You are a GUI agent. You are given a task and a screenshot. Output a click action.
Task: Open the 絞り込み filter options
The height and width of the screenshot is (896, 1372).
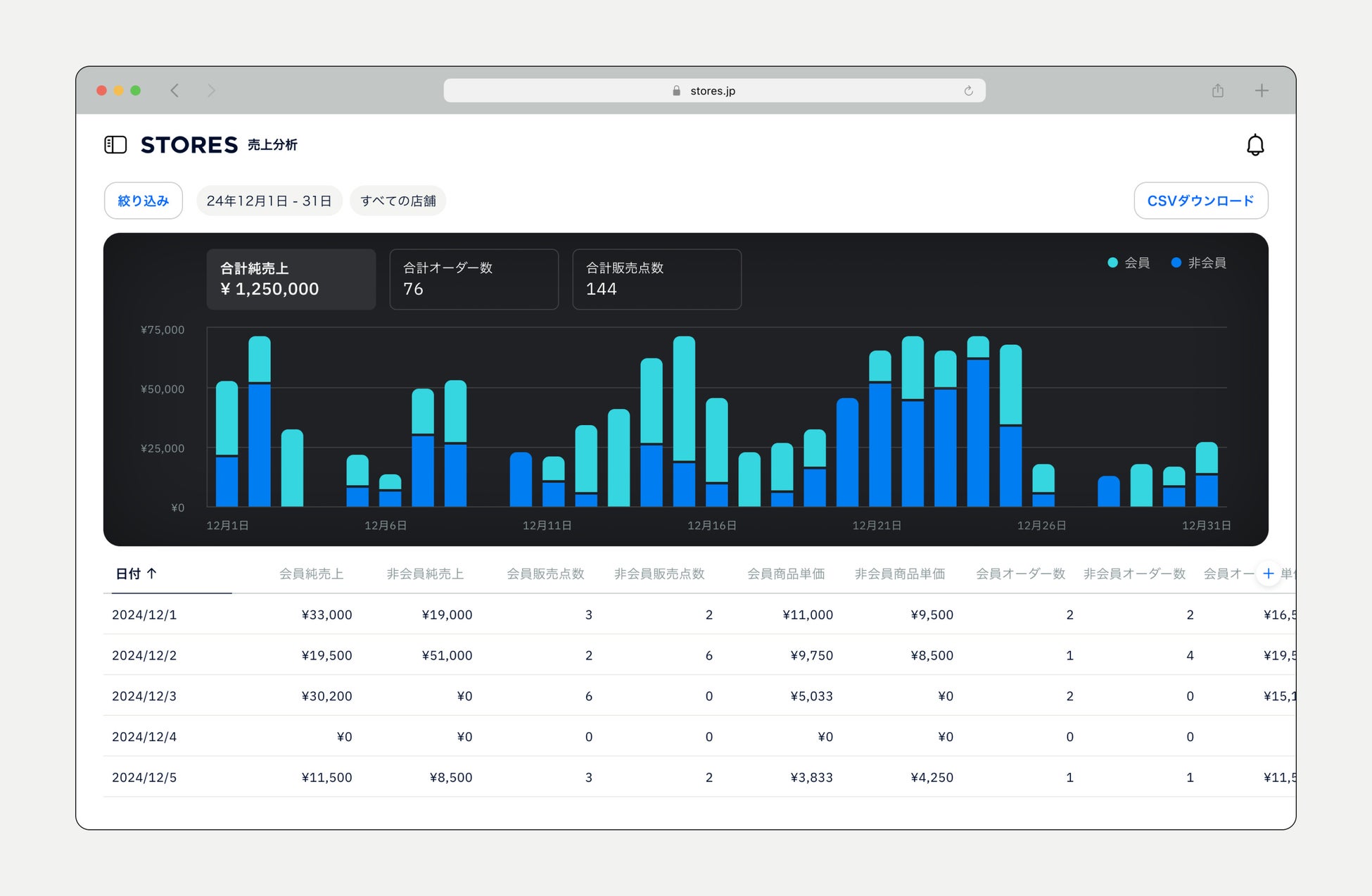pyautogui.click(x=143, y=201)
